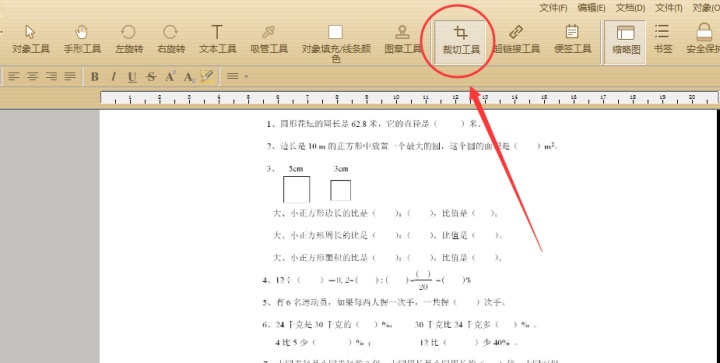Click question 4 starting with 12÷

367,280
